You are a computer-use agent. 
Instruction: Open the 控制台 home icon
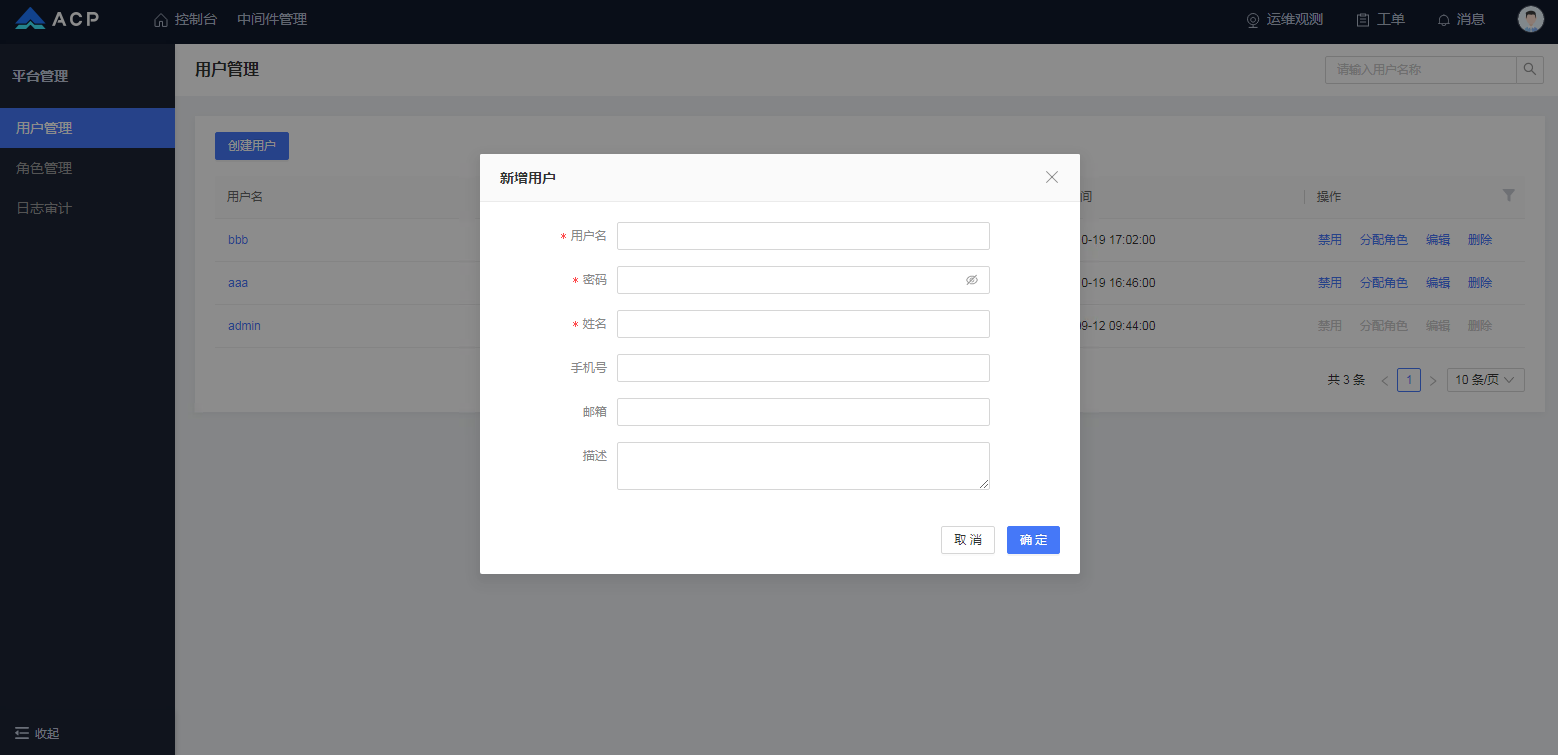(x=161, y=20)
